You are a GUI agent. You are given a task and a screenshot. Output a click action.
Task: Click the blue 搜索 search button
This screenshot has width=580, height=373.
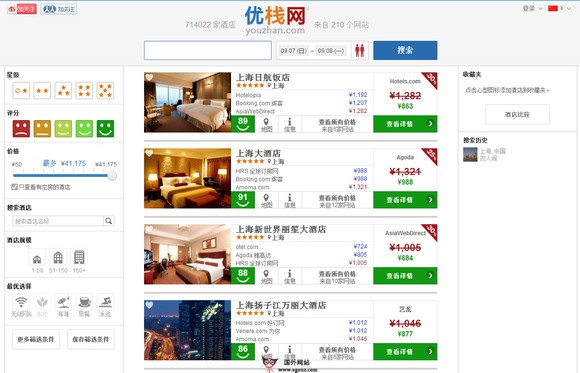pos(405,50)
